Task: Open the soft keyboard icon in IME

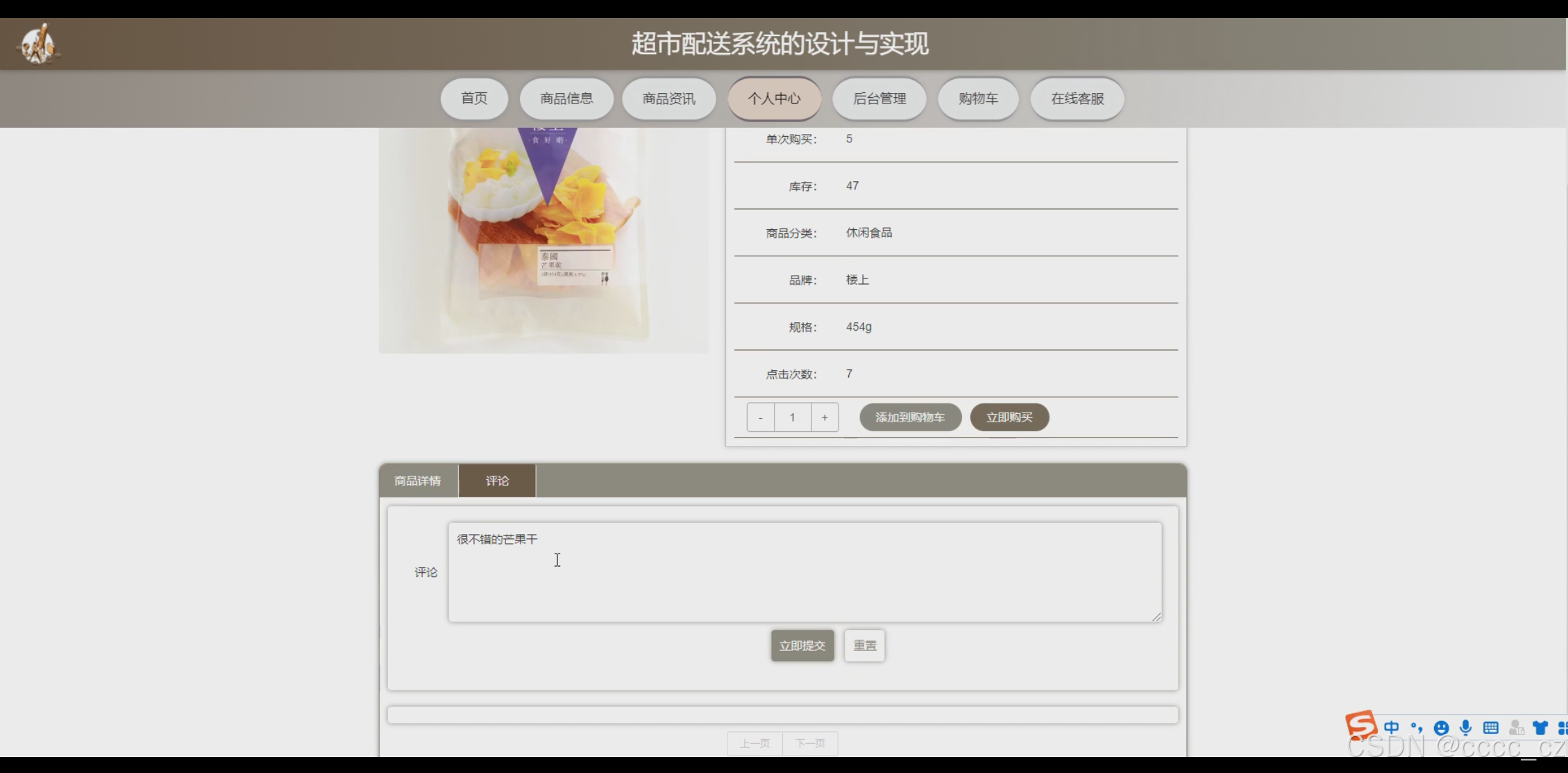Action: coord(1490,727)
